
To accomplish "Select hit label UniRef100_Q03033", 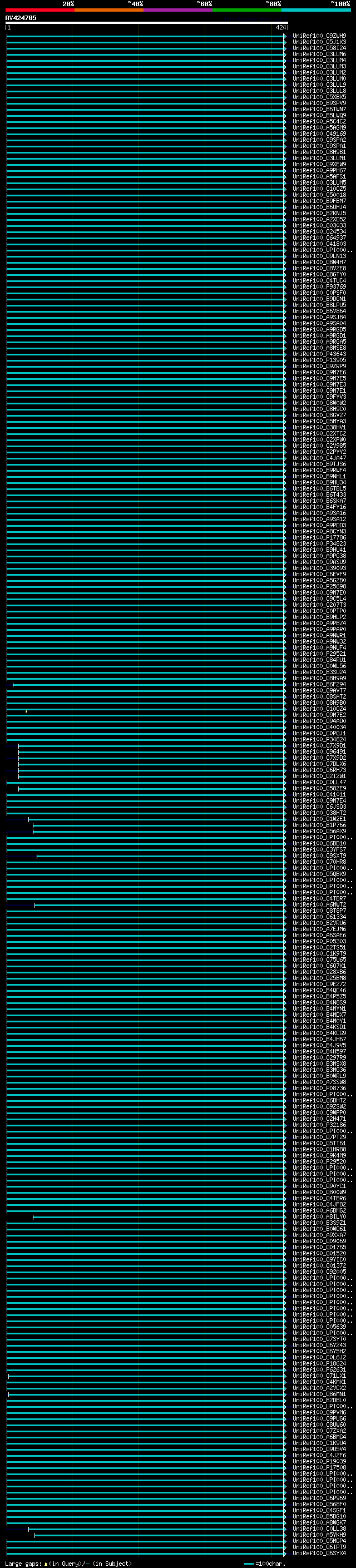I will pyautogui.click(x=319, y=225).
